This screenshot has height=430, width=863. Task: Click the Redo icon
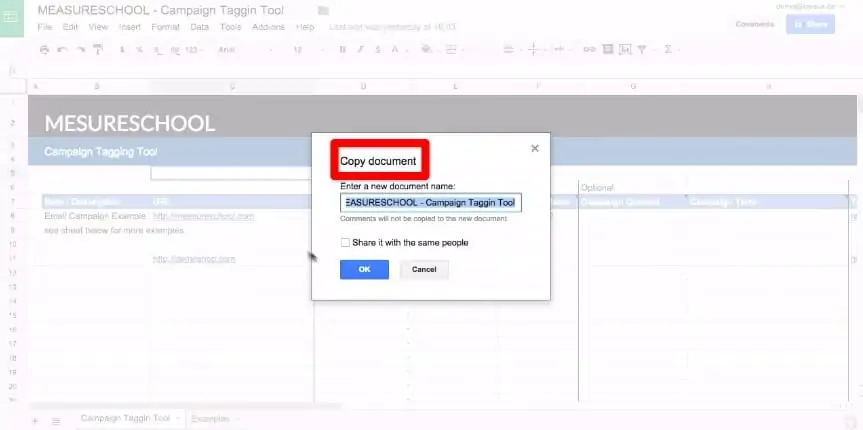click(x=80, y=50)
